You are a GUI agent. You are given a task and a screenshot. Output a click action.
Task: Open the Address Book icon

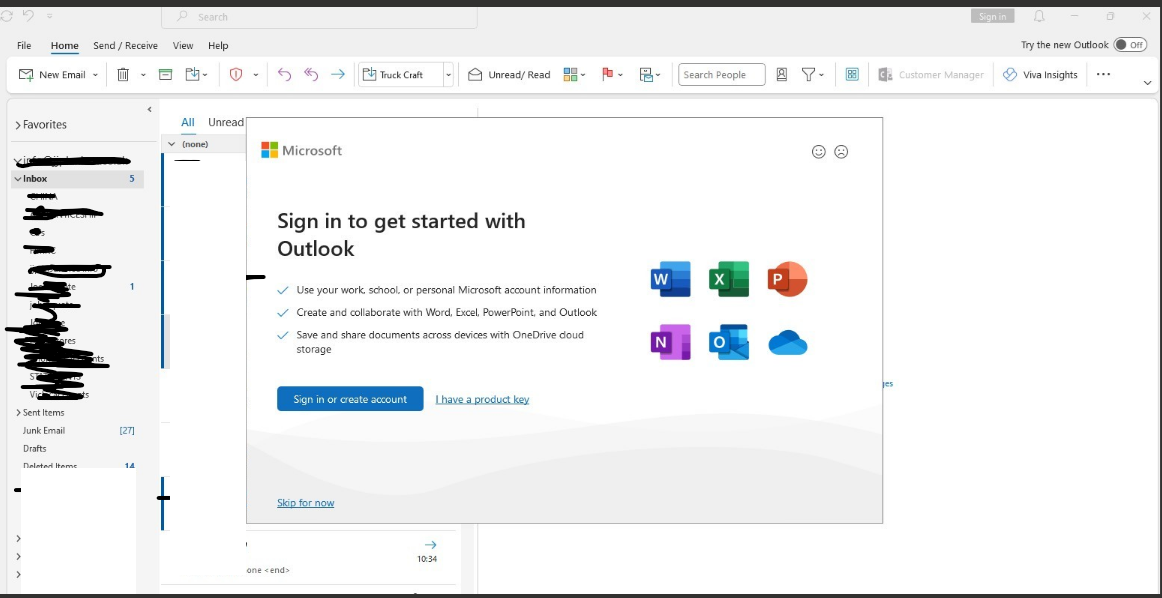[782, 75]
